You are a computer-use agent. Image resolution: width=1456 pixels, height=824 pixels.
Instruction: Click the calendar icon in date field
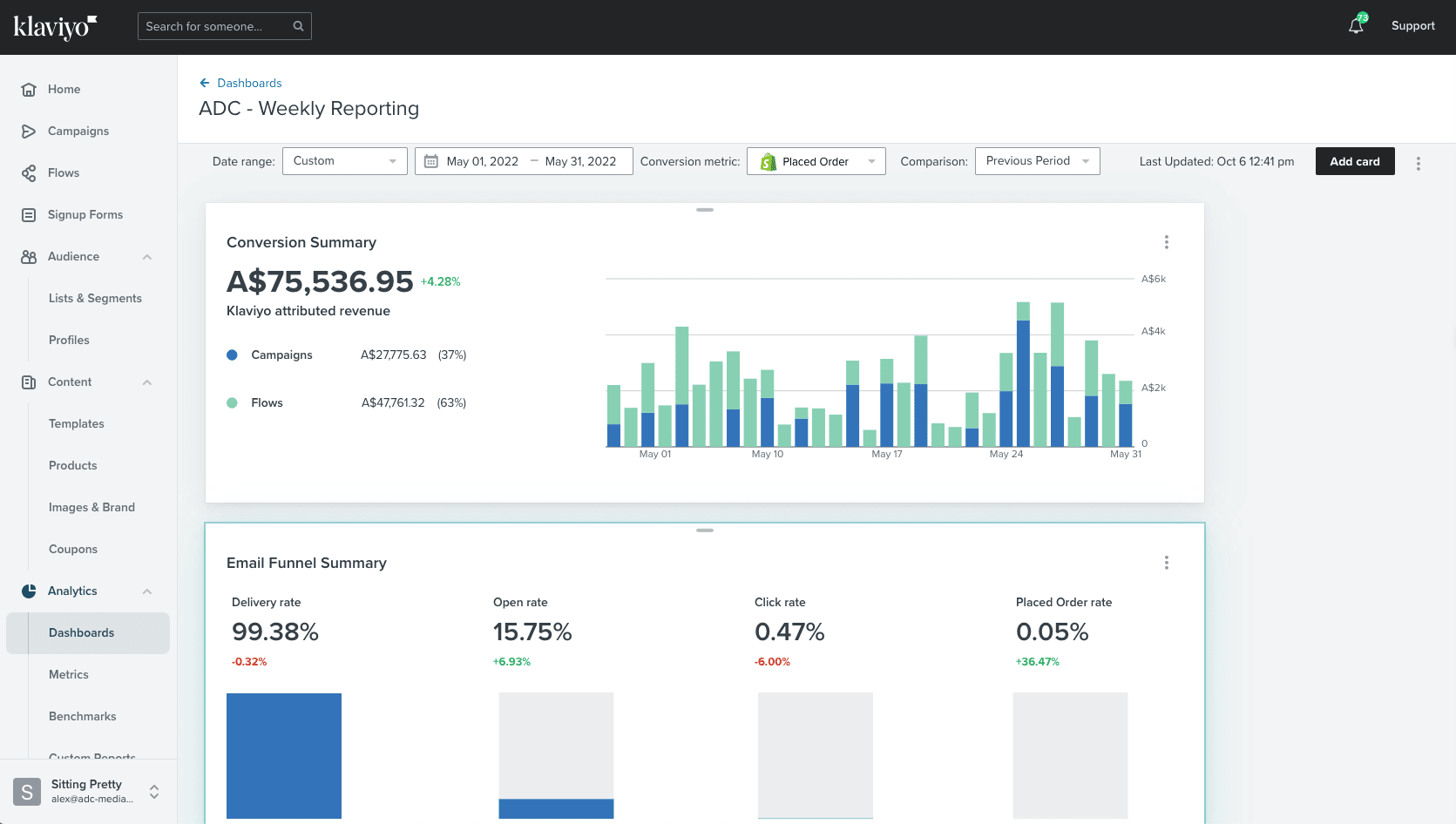(x=431, y=161)
